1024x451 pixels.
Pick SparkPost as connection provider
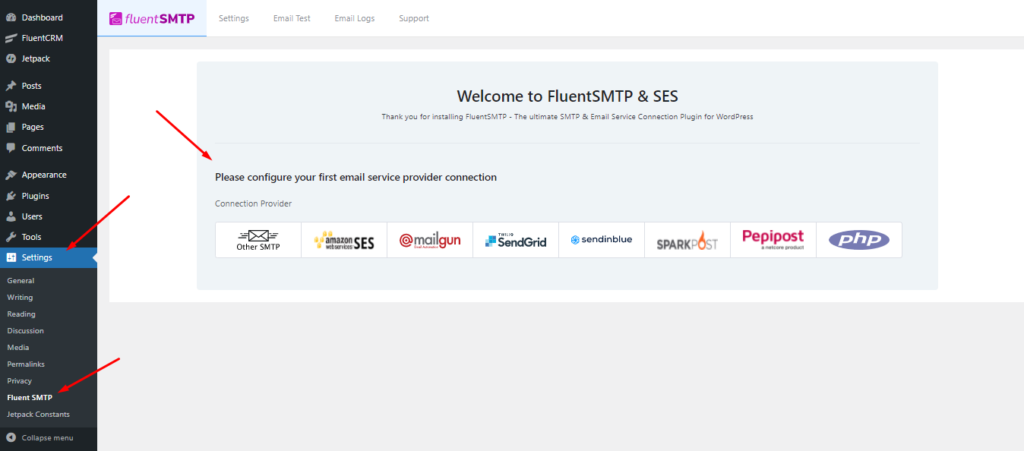point(687,240)
